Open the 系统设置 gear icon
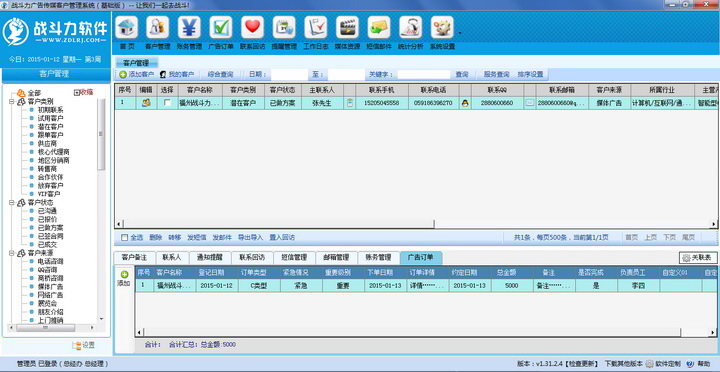Image resolution: width=720 pixels, height=372 pixels. [x=442, y=28]
